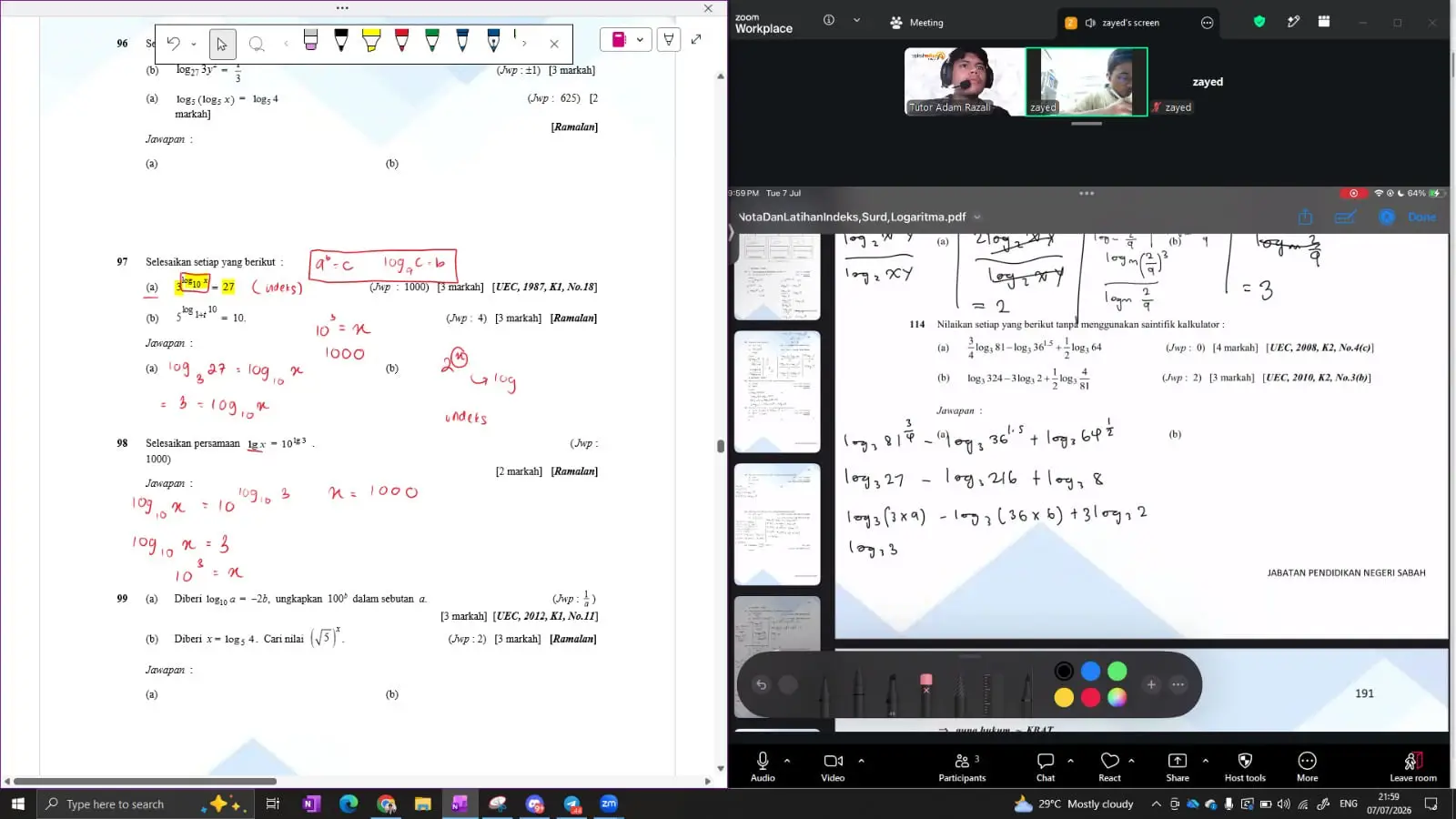
Task: Open the undo history dropdown arrow
Action: pos(194,44)
